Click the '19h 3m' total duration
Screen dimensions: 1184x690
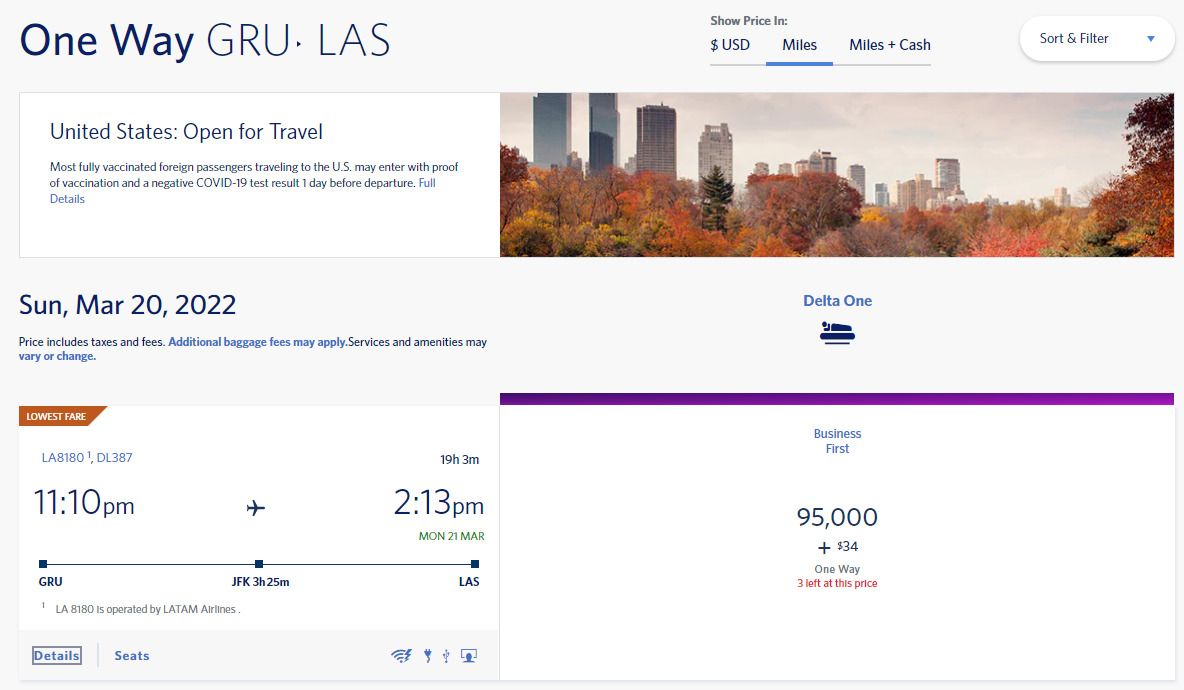(x=459, y=459)
